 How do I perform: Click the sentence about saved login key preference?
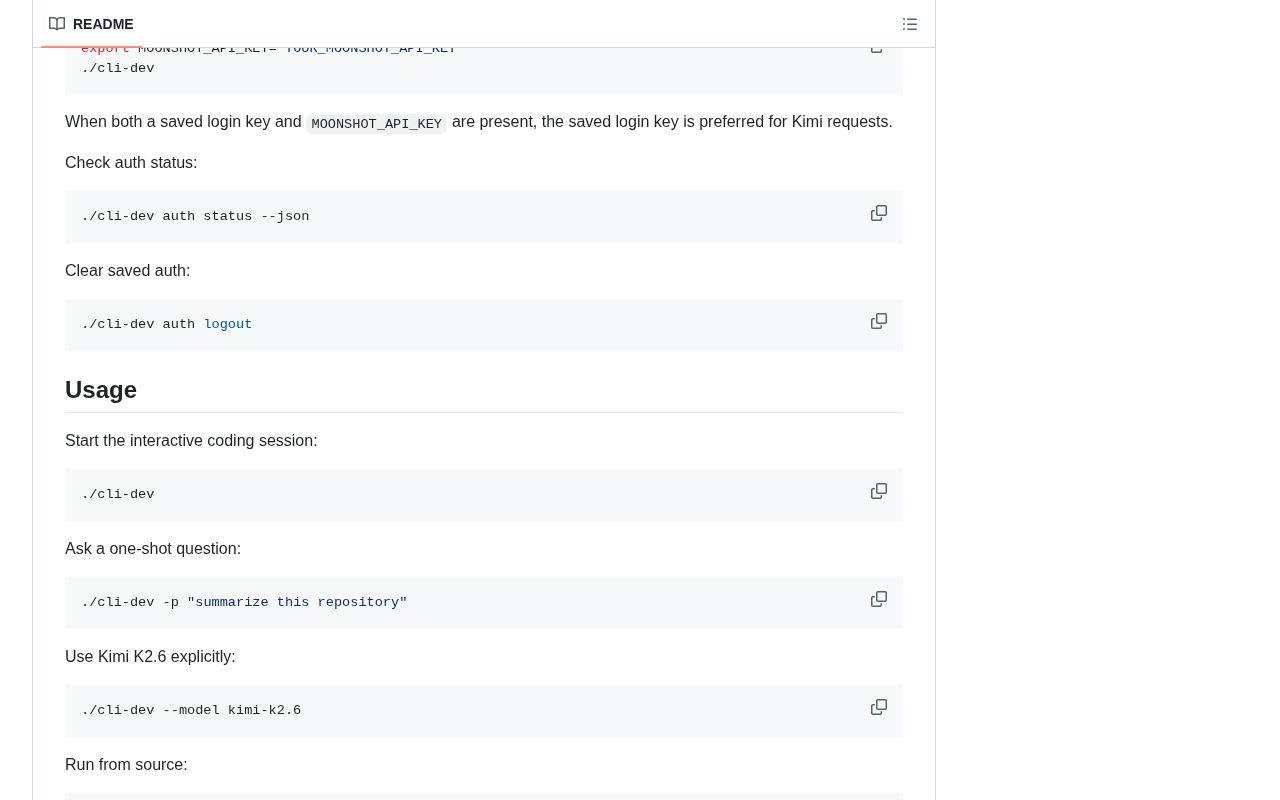click(479, 122)
